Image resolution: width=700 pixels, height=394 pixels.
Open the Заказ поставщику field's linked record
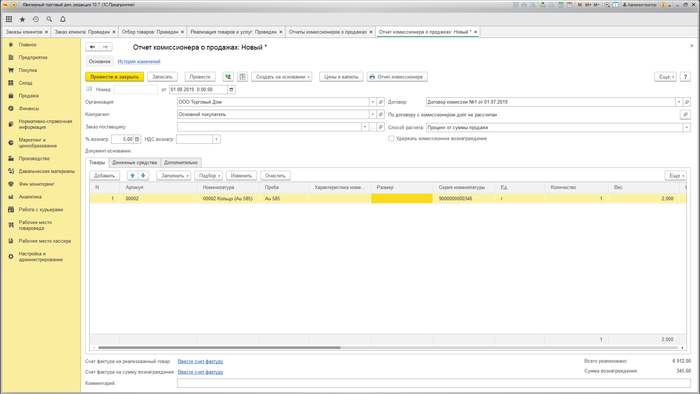[381, 127]
